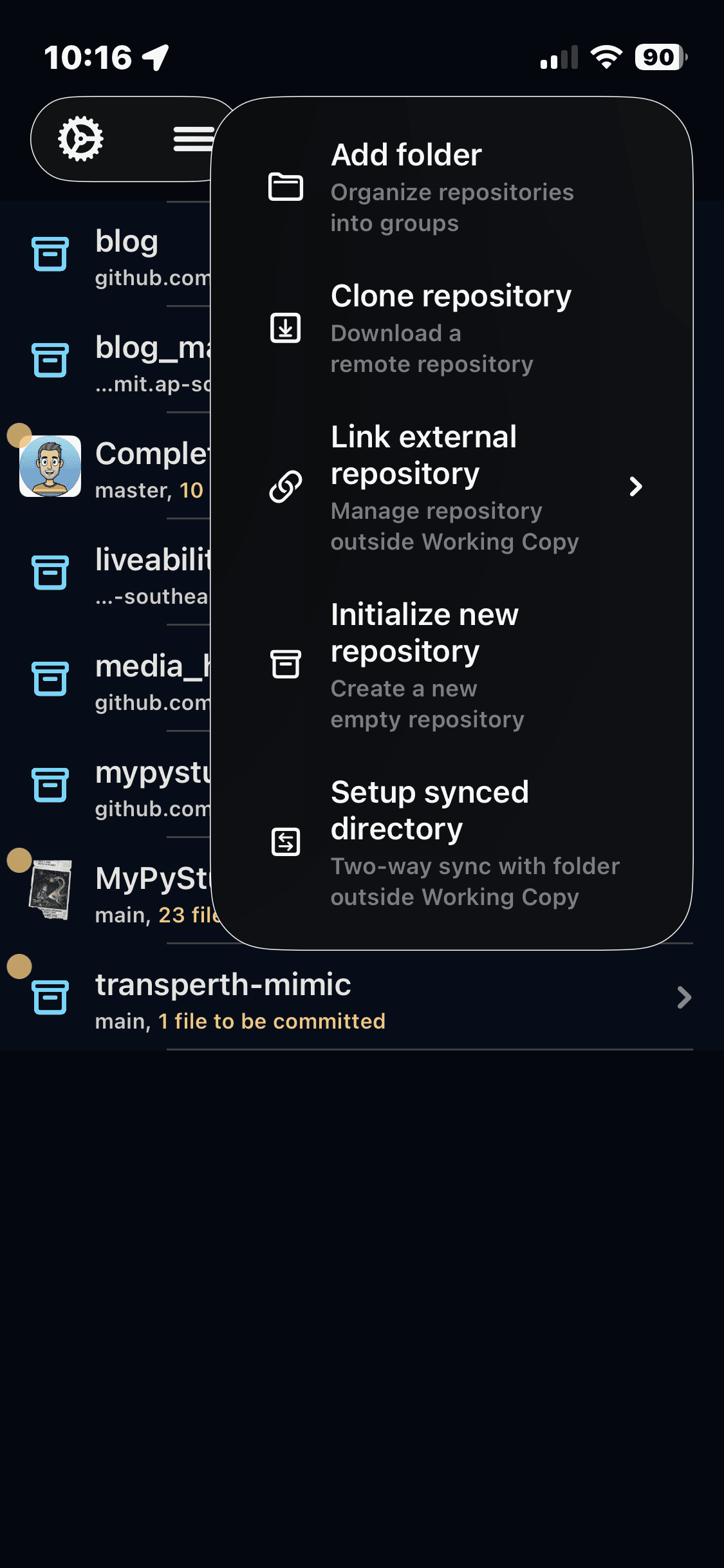Tap the hamburger list menu icon

coord(193,138)
